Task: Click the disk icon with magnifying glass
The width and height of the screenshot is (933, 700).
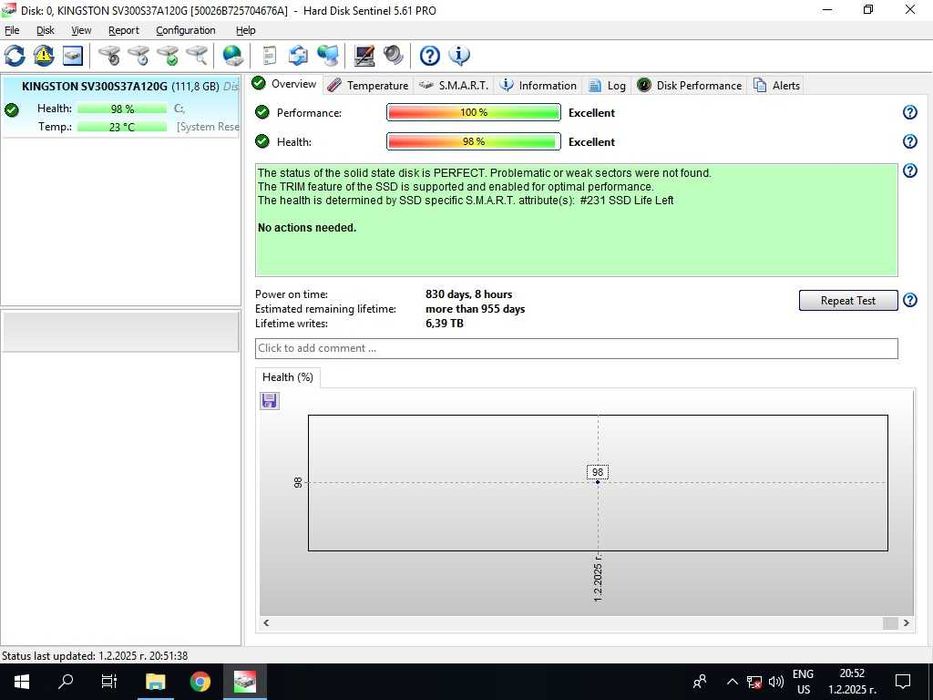Action: (197, 56)
